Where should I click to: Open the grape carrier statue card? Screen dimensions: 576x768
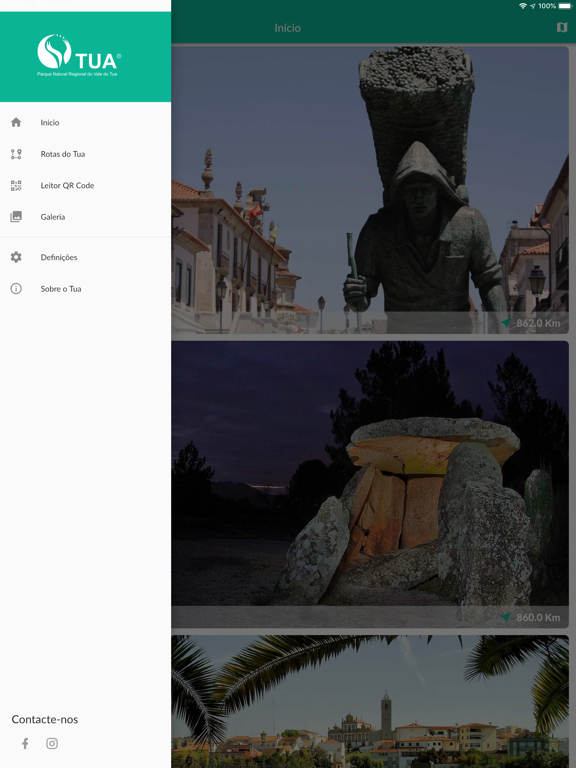click(x=370, y=190)
